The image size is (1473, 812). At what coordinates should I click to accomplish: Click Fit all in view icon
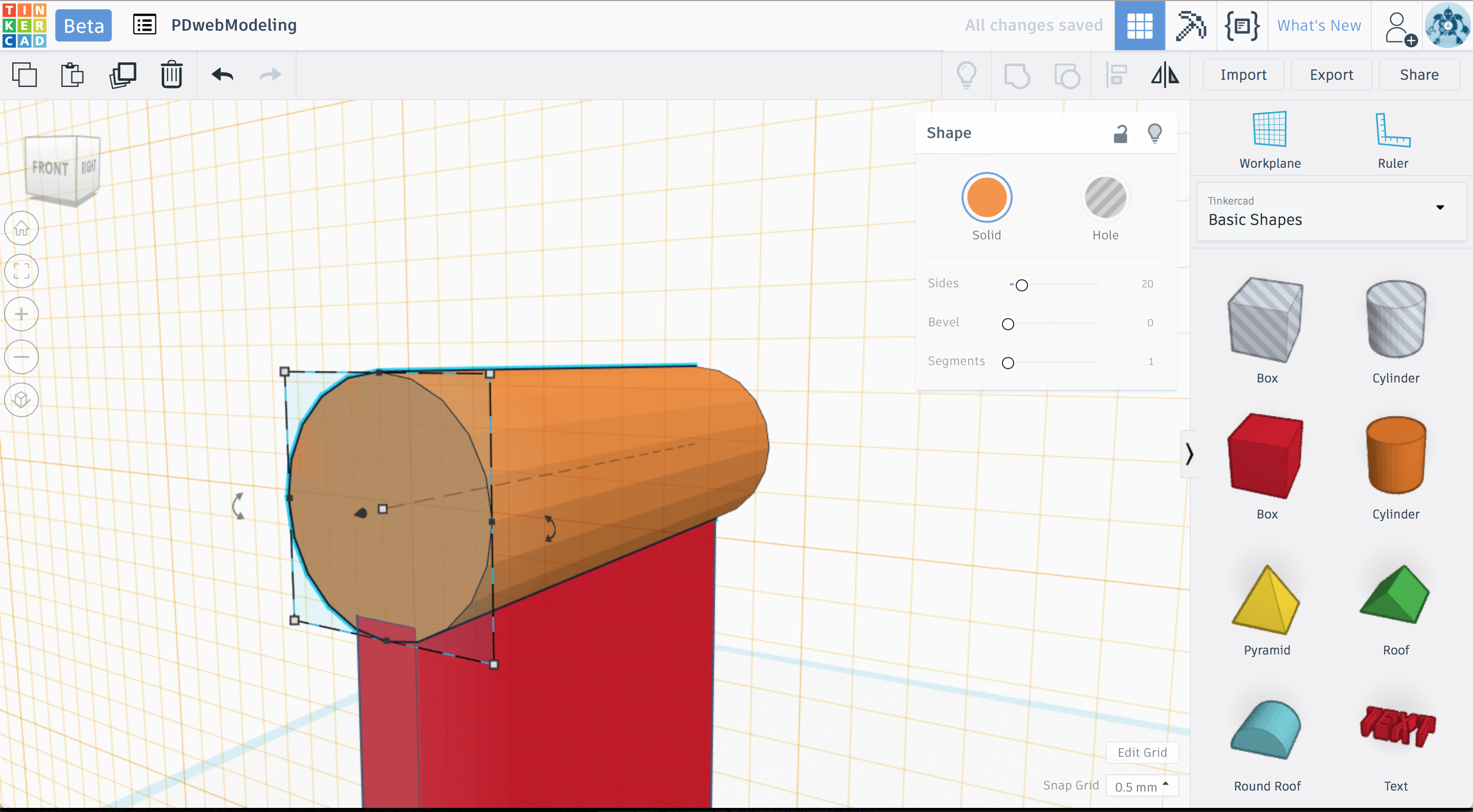21,271
